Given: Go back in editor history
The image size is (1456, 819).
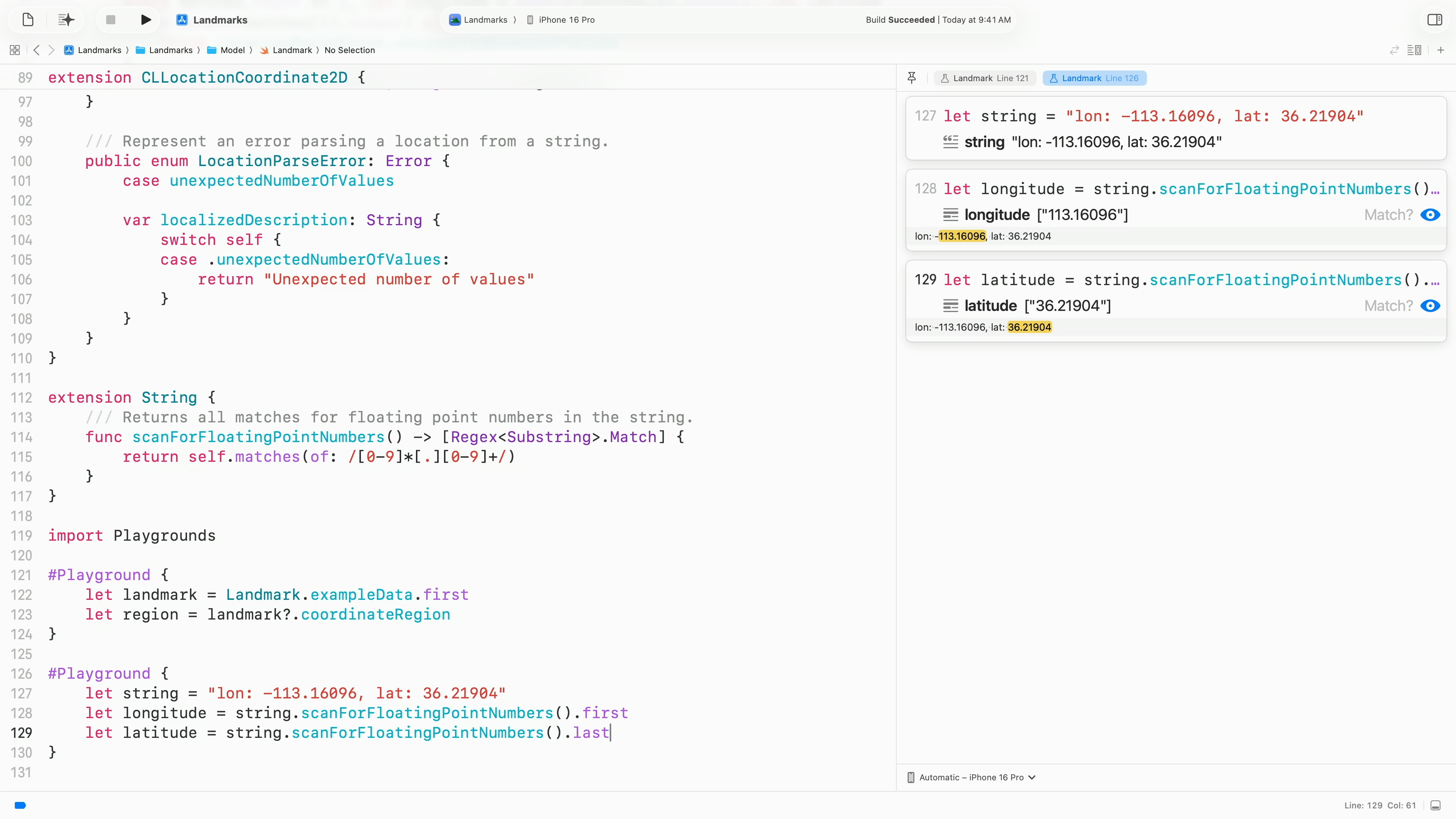Looking at the screenshot, I should [x=37, y=50].
